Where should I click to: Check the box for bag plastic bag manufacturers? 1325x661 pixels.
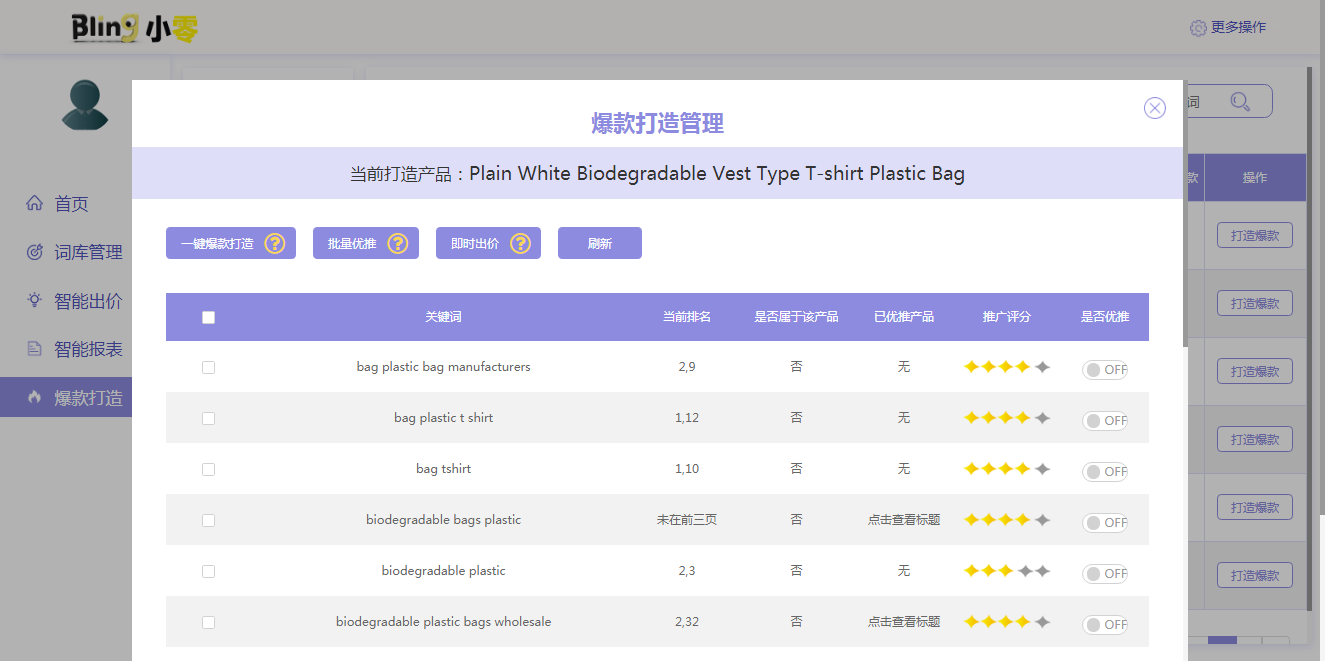(208, 367)
